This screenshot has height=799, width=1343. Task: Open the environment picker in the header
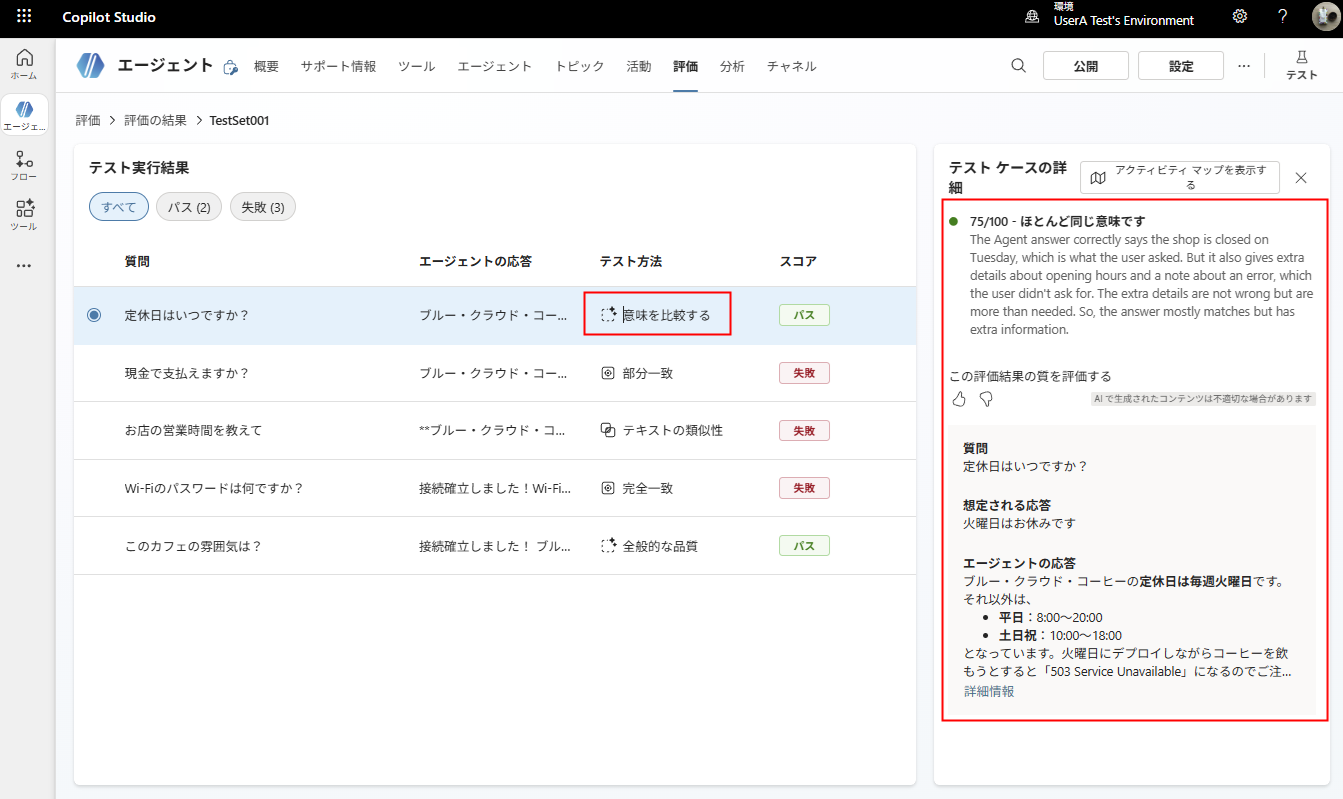(x=1110, y=17)
